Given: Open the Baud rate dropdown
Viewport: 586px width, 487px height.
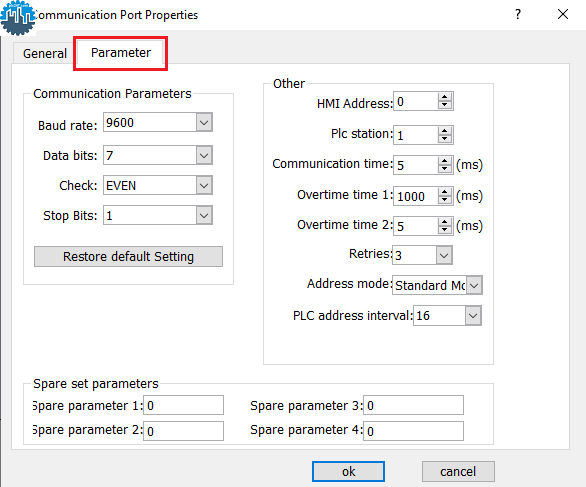Looking at the screenshot, I should pyautogui.click(x=204, y=122).
